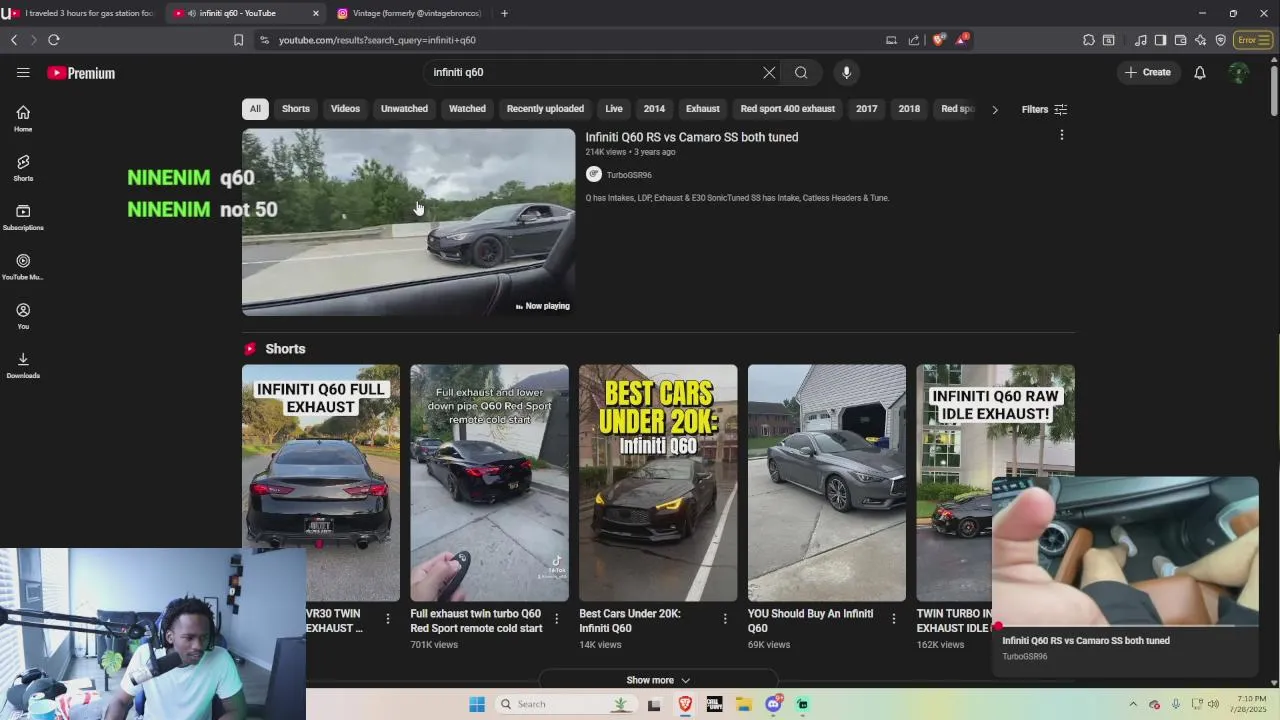The width and height of the screenshot is (1280, 720).
Task: Open the Brave Shields lion icon
Action: point(938,40)
